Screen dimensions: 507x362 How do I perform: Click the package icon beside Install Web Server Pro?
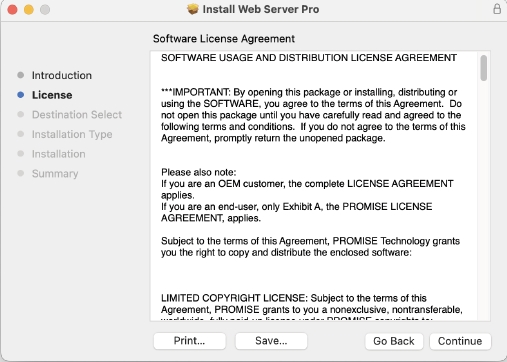click(193, 9)
